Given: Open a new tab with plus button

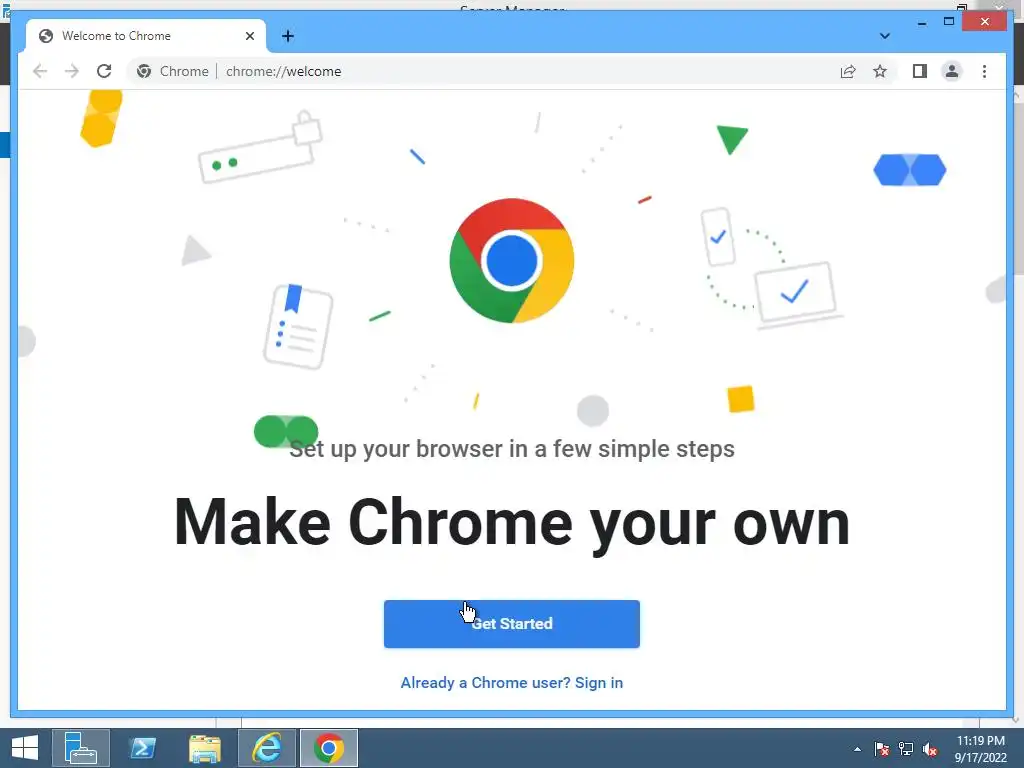Looking at the screenshot, I should [288, 36].
